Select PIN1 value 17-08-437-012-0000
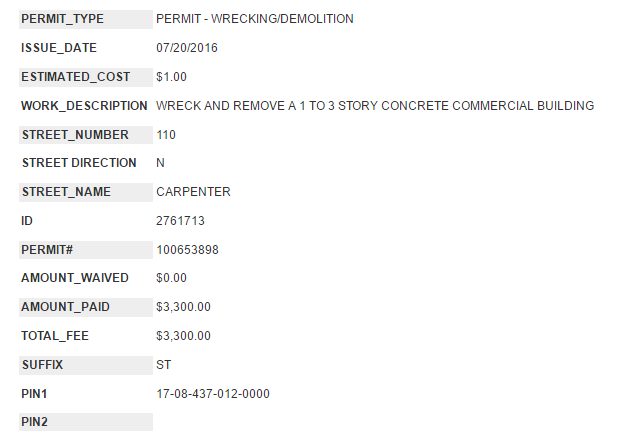Viewport: 621px width, 433px height. pos(213,394)
